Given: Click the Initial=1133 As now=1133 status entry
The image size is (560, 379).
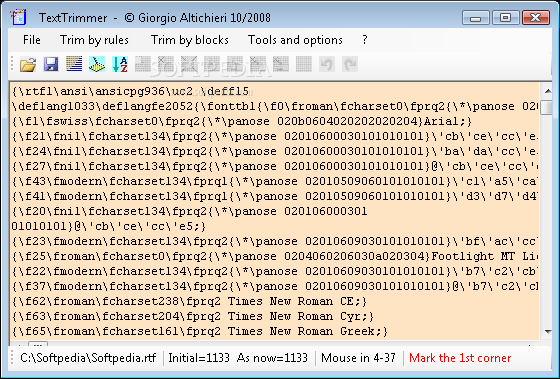Looking at the screenshot, I should (238, 358).
